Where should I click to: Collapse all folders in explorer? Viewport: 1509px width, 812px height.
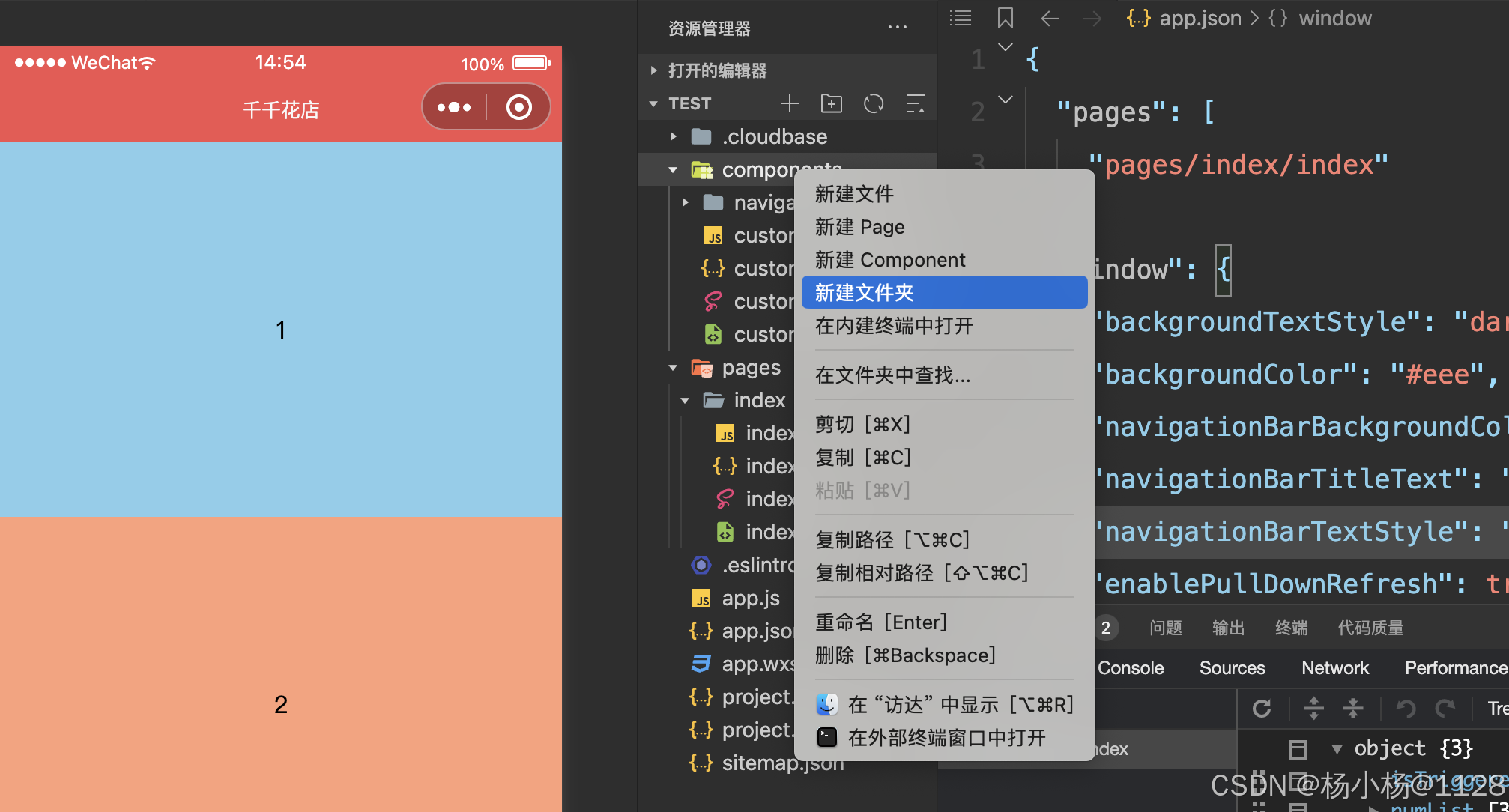915,103
